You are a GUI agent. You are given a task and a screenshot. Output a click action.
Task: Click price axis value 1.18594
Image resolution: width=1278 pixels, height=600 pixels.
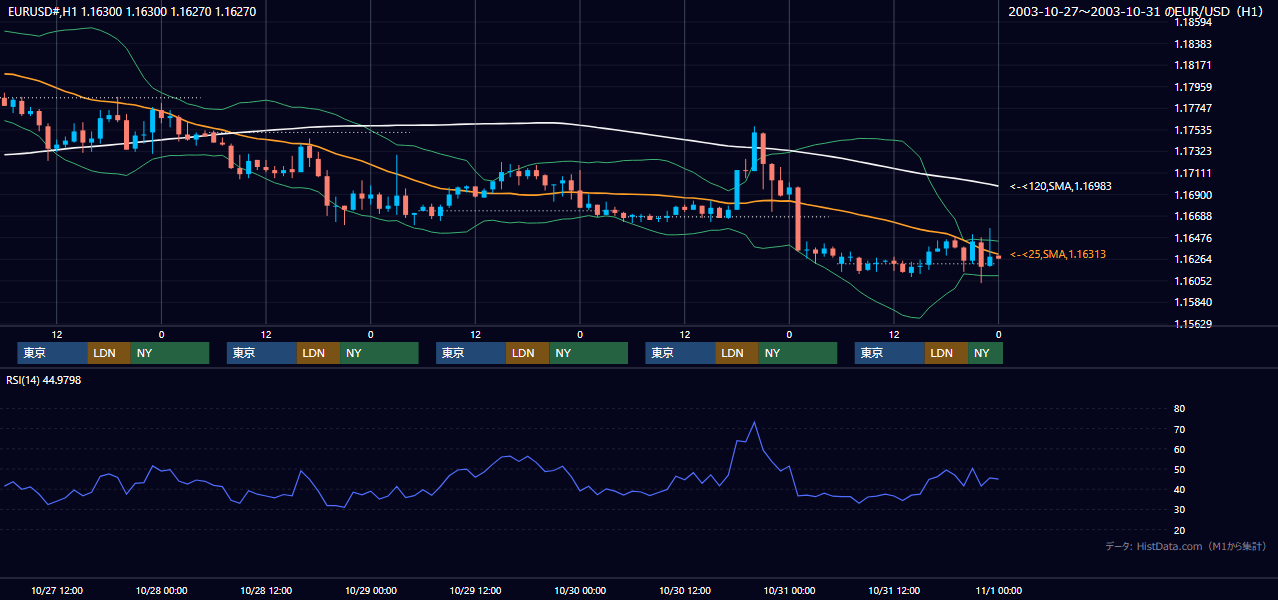(x=1192, y=23)
